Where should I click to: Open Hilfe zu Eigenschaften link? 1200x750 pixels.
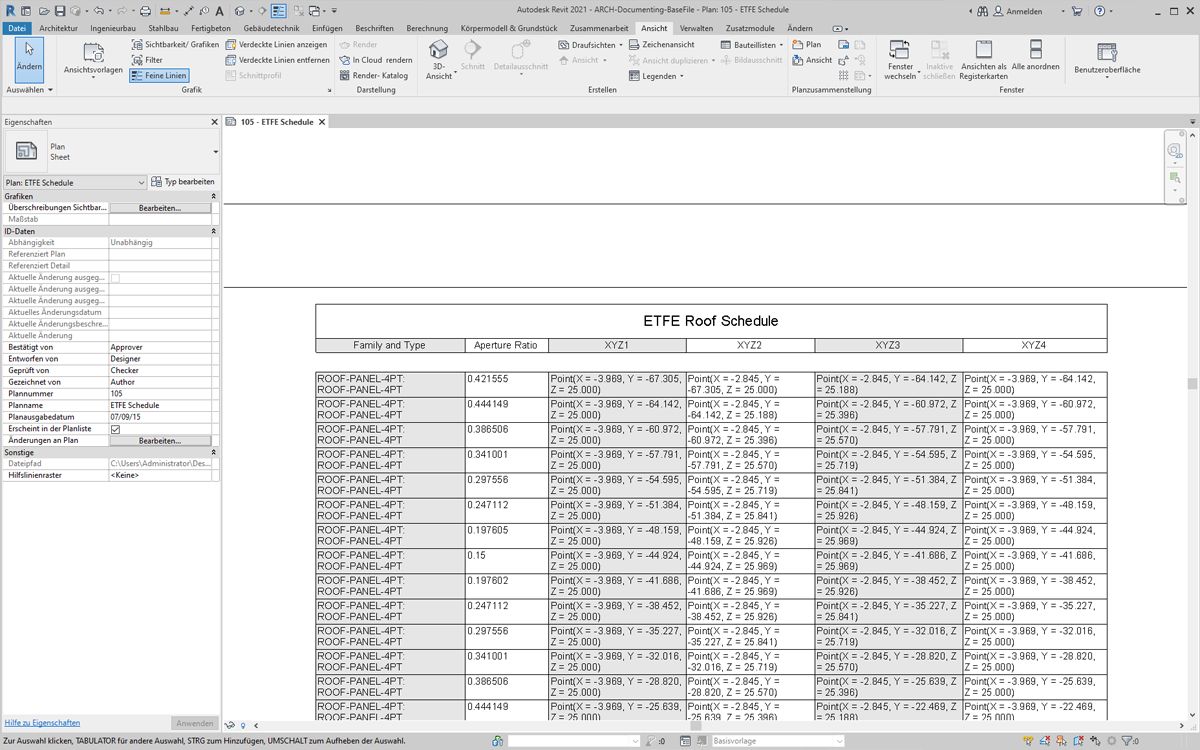[x=42, y=722]
